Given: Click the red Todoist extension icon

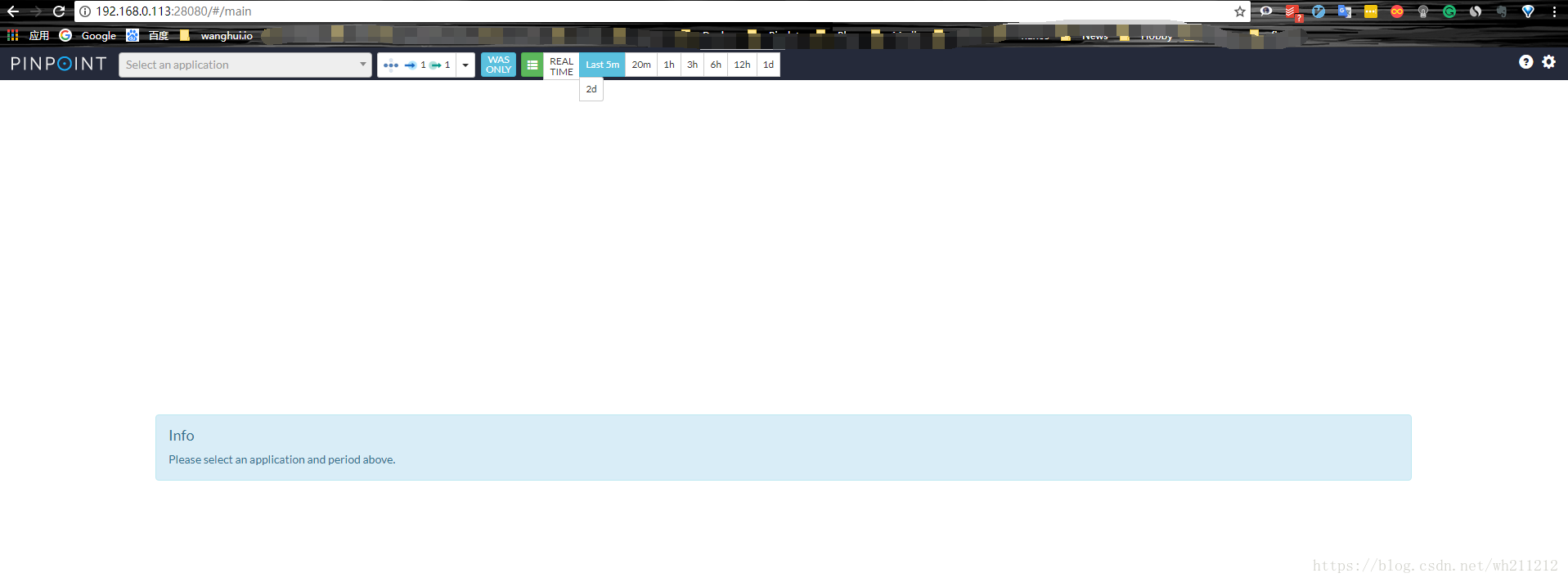Looking at the screenshot, I should coord(1292,11).
